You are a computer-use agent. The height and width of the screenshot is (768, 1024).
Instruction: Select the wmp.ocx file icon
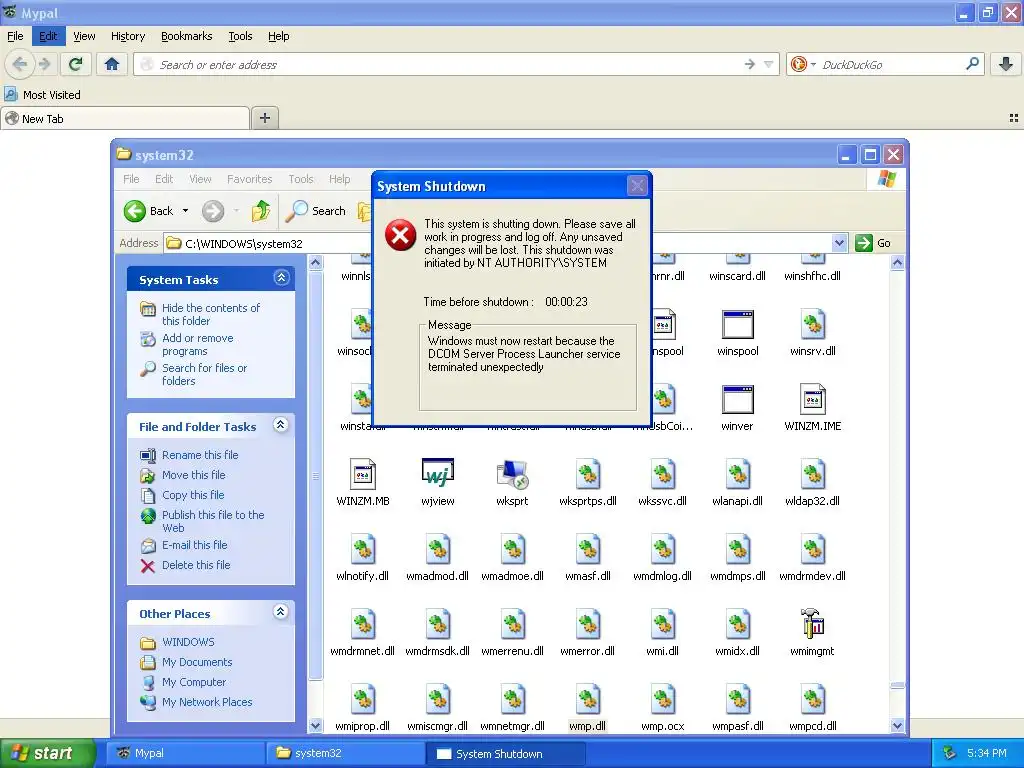[662, 698]
